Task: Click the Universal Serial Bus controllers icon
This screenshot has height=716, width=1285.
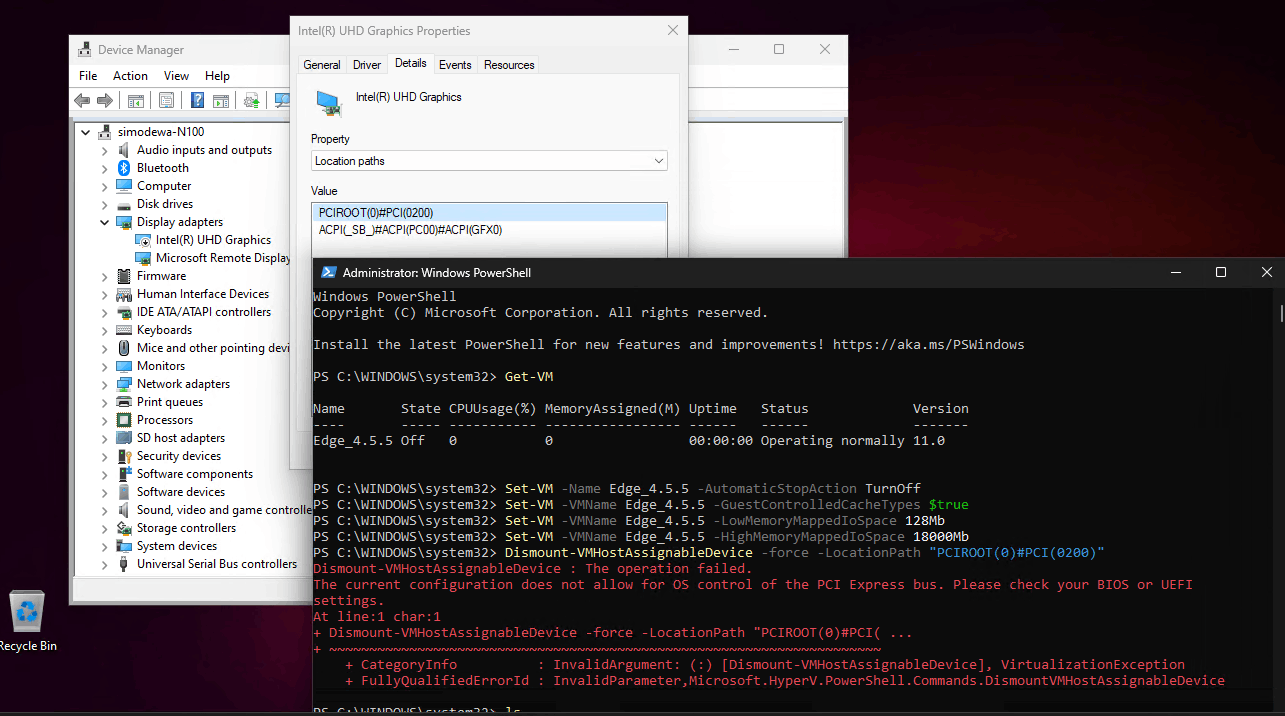Action: 124,564
